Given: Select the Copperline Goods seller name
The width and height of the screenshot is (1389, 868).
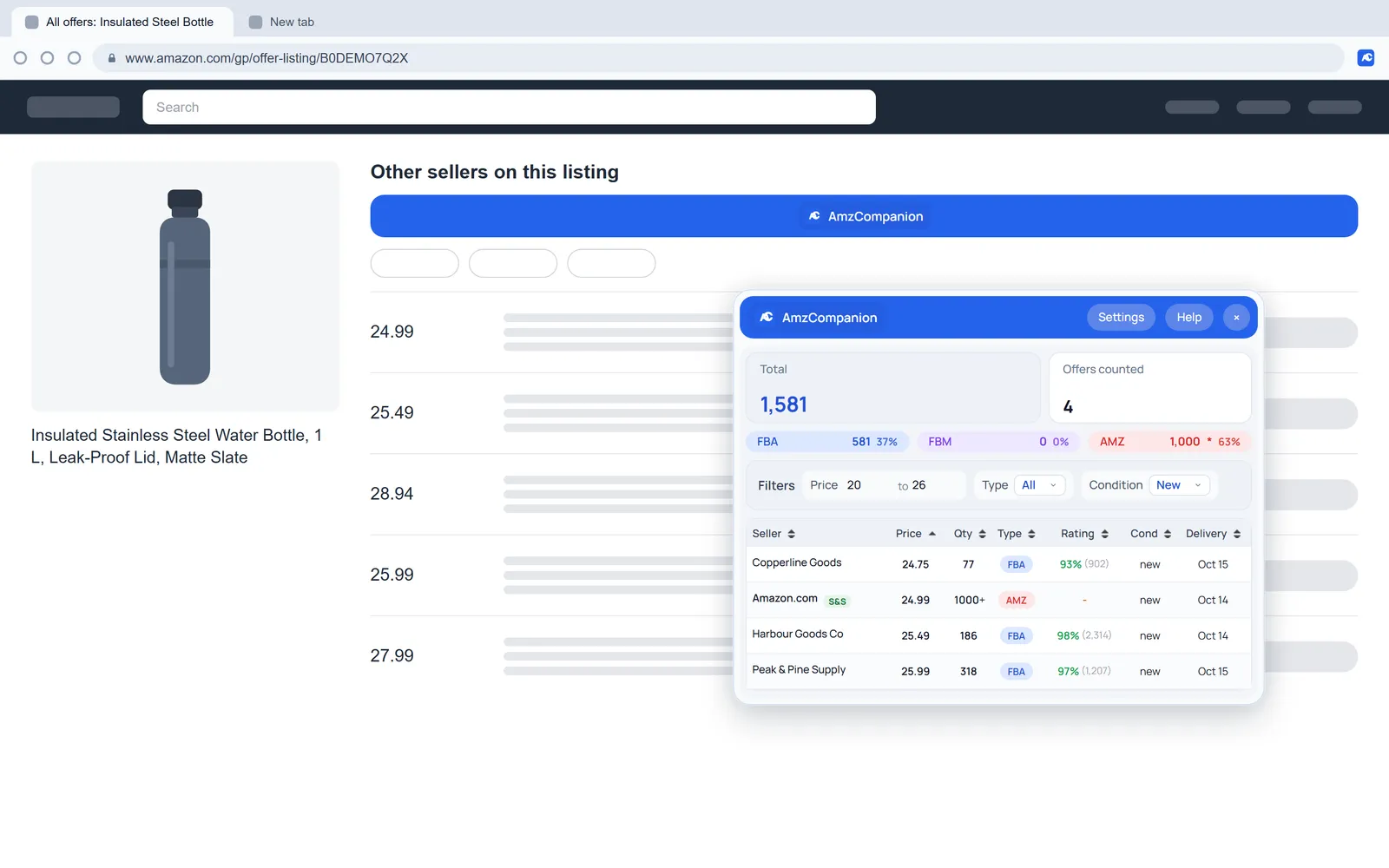Looking at the screenshot, I should click(x=797, y=563).
